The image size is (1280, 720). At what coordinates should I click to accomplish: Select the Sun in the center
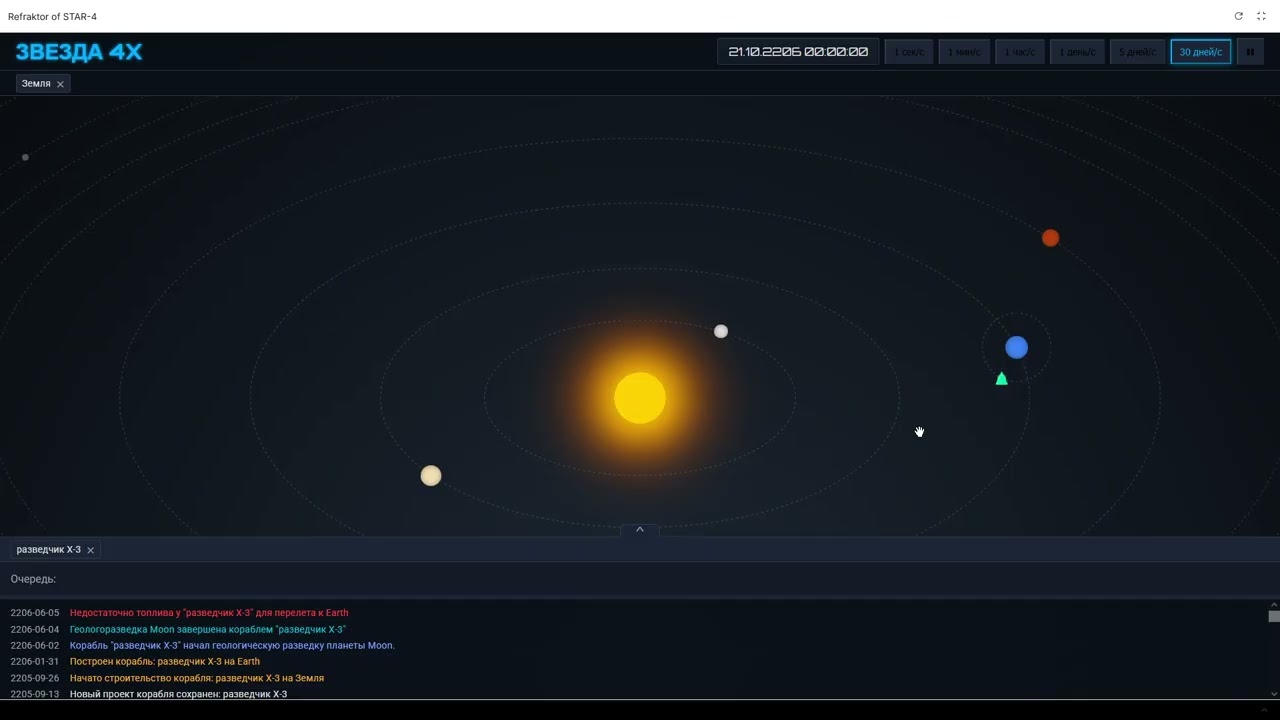[x=640, y=398]
